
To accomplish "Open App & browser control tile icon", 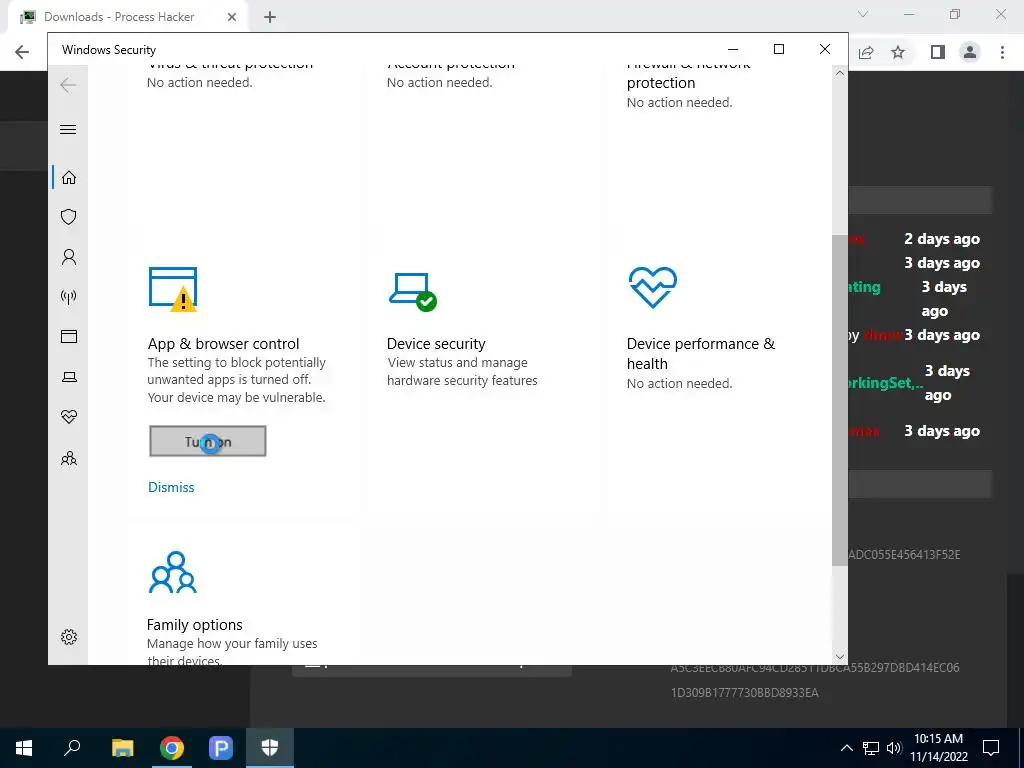I will pos(173,289).
